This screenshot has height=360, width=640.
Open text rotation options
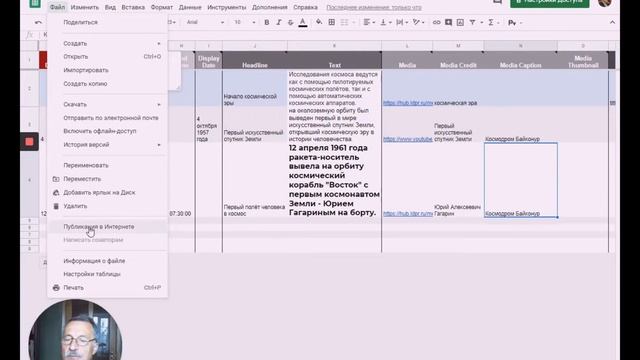click(x=418, y=22)
